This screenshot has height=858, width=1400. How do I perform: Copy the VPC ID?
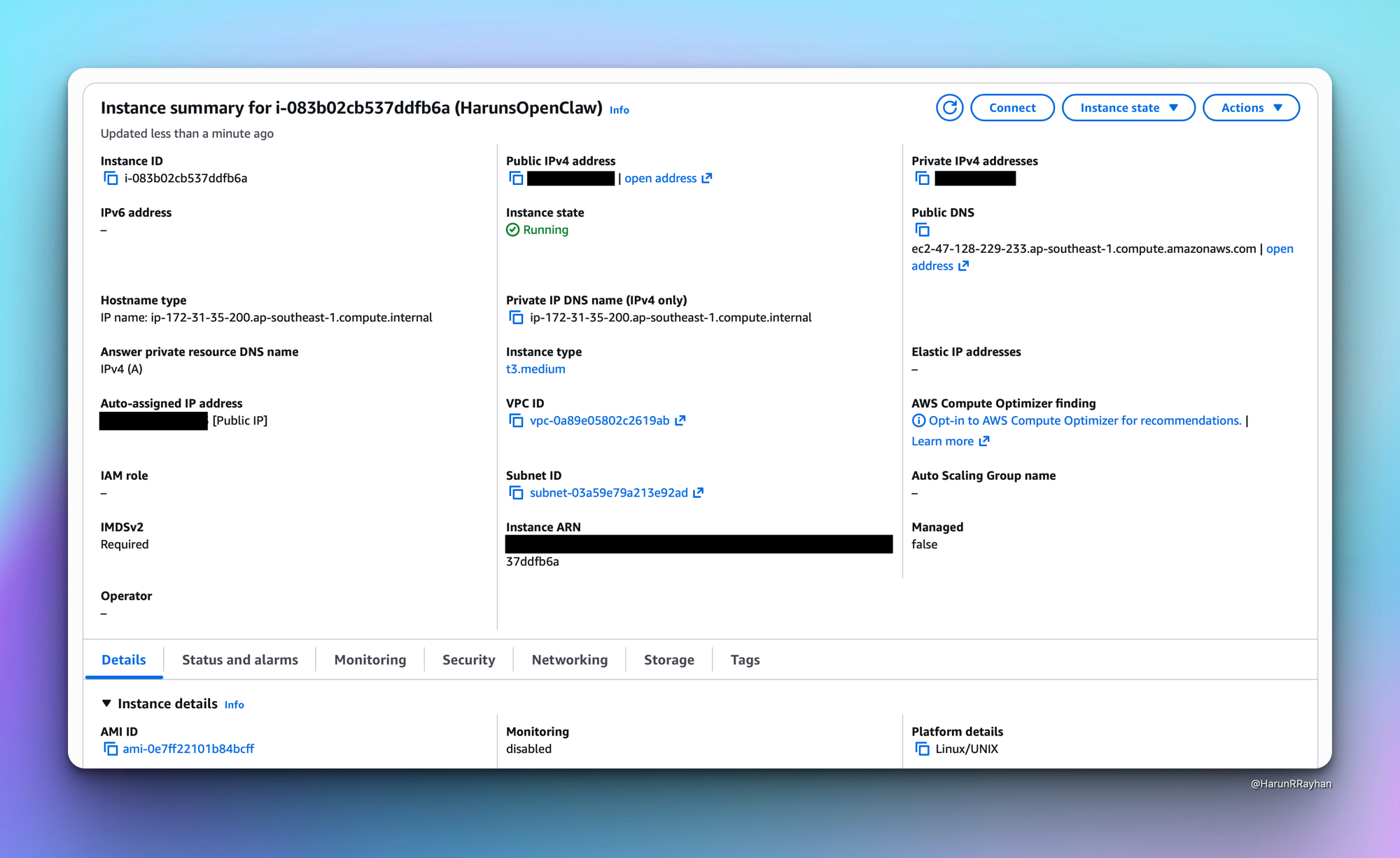pos(516,421)
